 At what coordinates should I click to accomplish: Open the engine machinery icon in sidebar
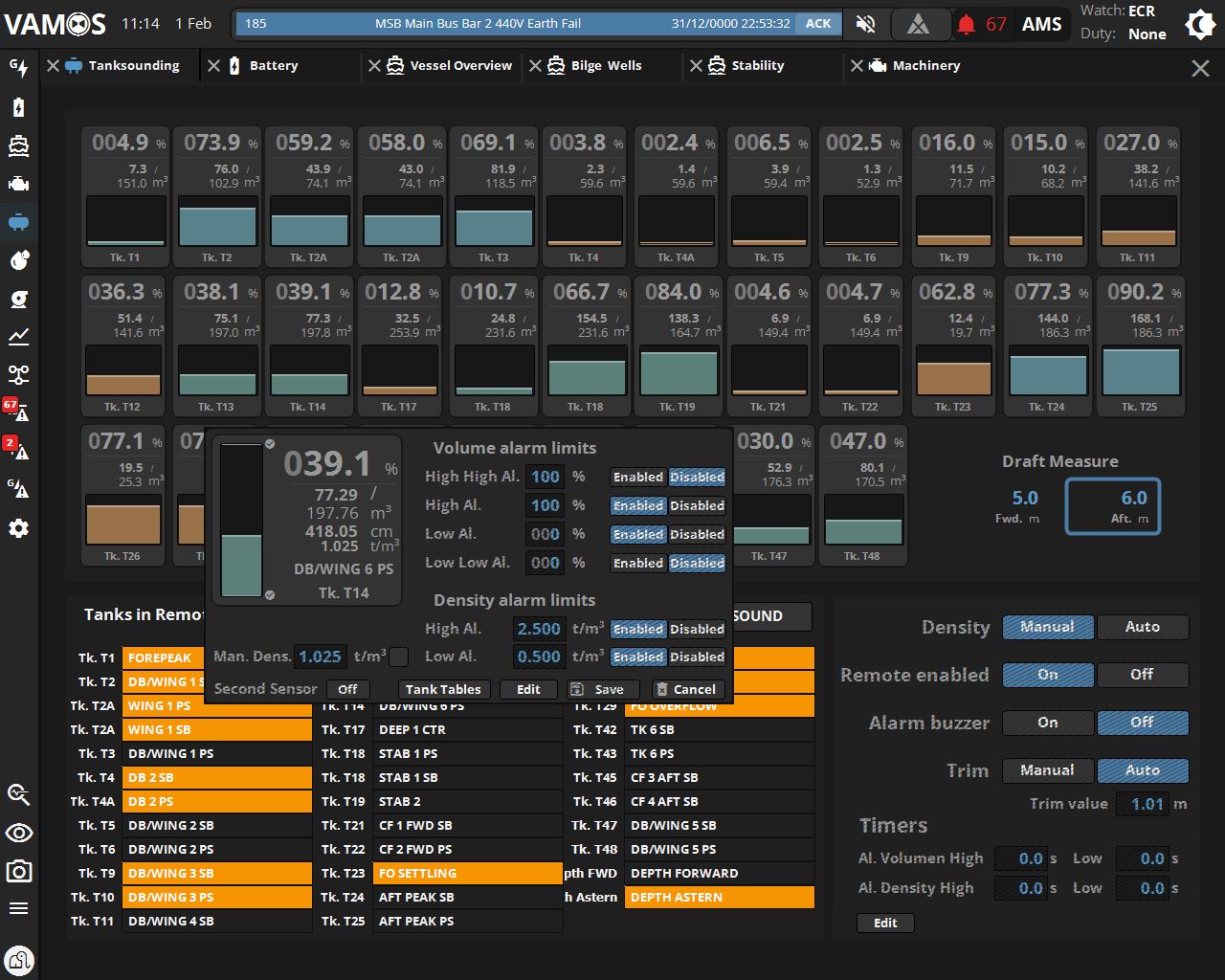[x=18, y=184]
